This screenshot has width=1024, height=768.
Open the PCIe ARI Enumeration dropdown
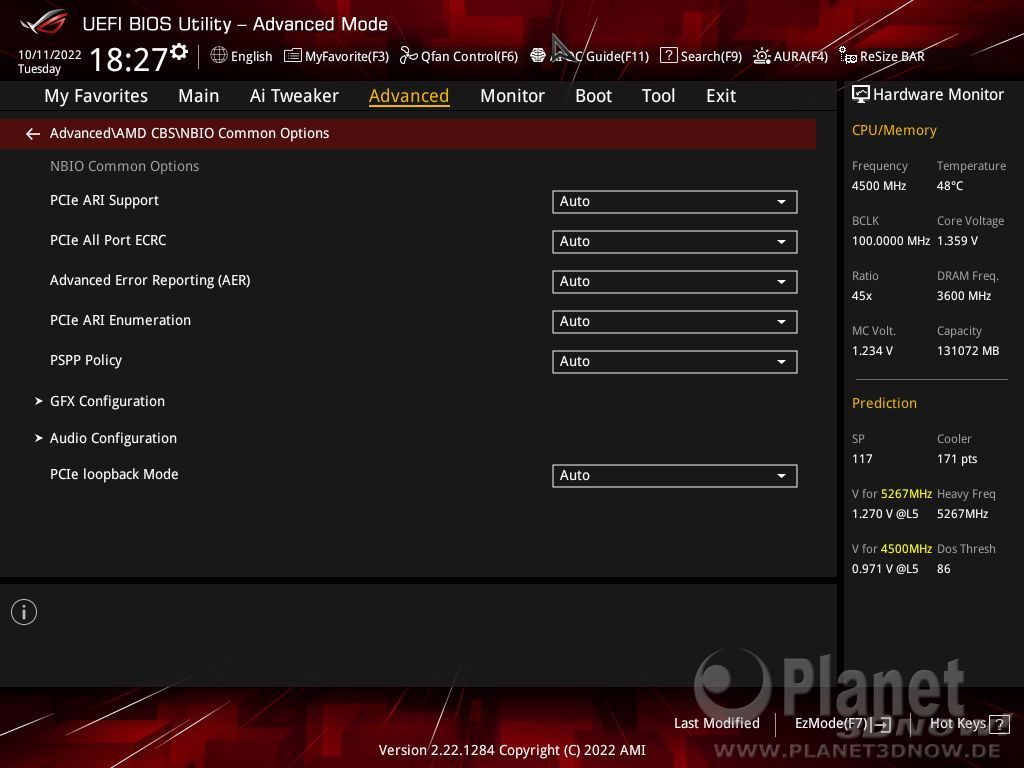coord(675,321)
